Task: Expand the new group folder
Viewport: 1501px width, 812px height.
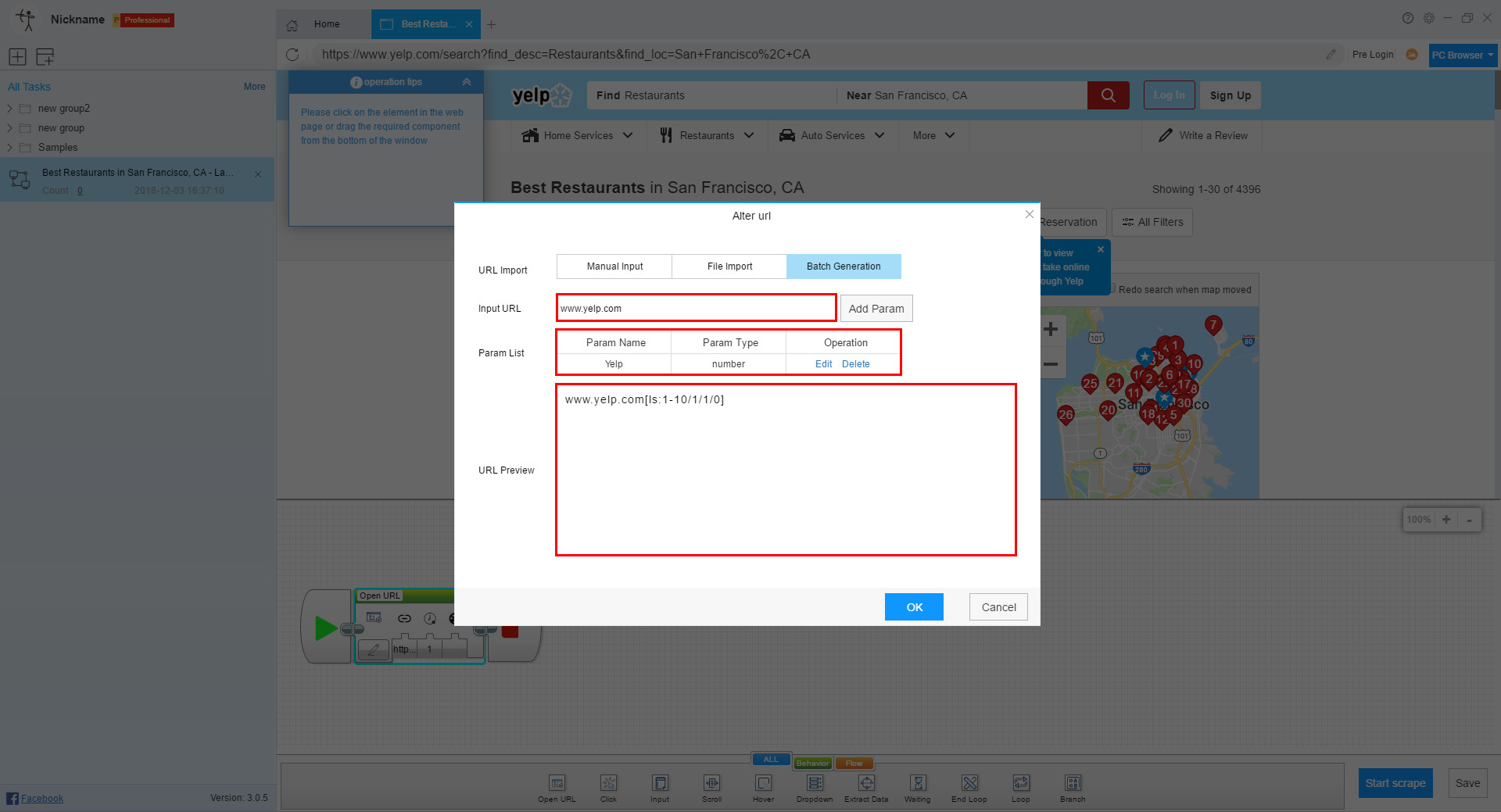Action: (x=10, y=128)
